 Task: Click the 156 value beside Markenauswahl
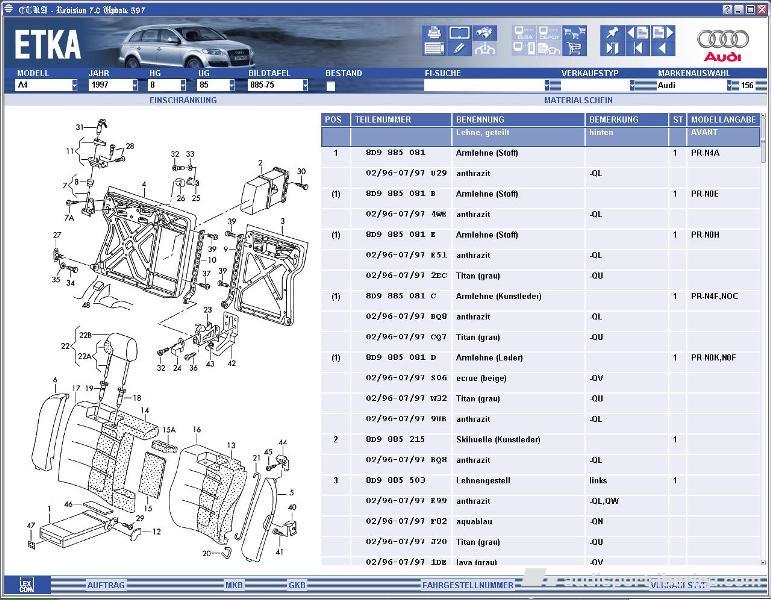pos(747,85)
